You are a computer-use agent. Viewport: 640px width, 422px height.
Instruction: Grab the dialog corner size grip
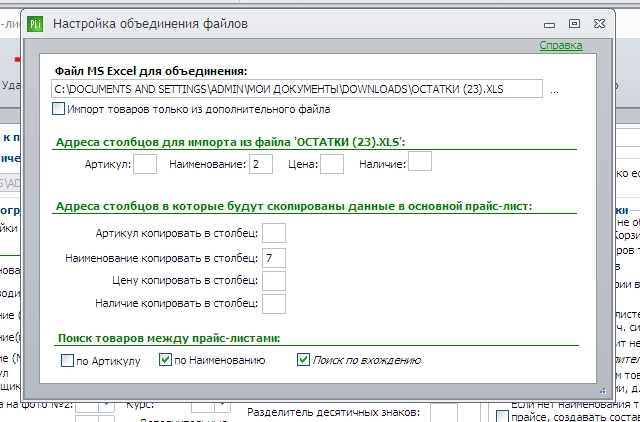pyautogui.click(x=603, y=391)
